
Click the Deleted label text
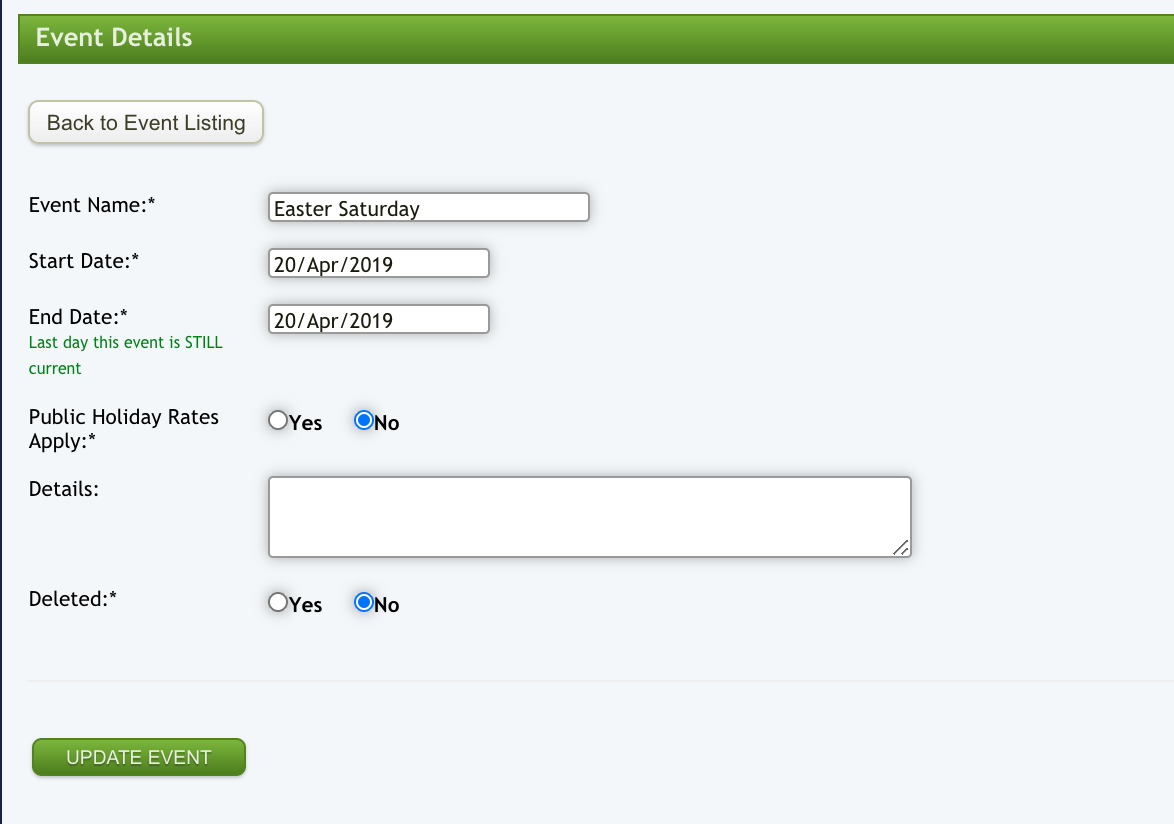[73, 599]
